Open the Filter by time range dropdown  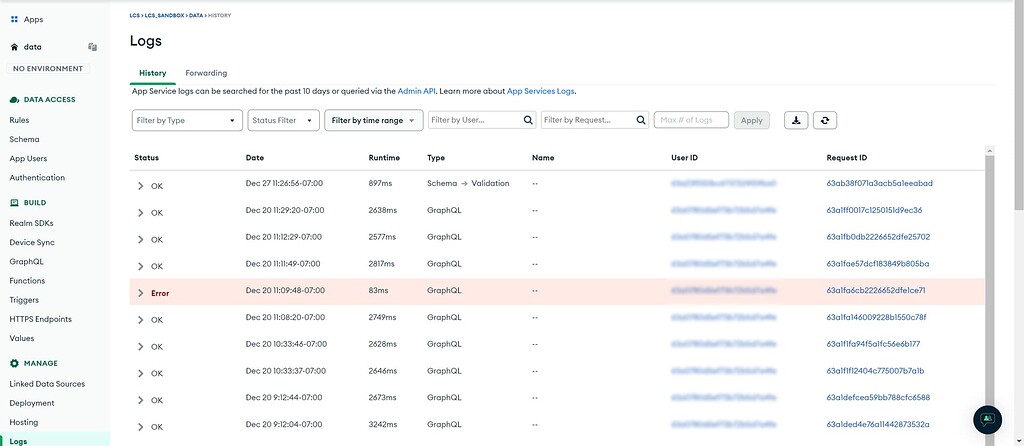[x=374, y=120]
